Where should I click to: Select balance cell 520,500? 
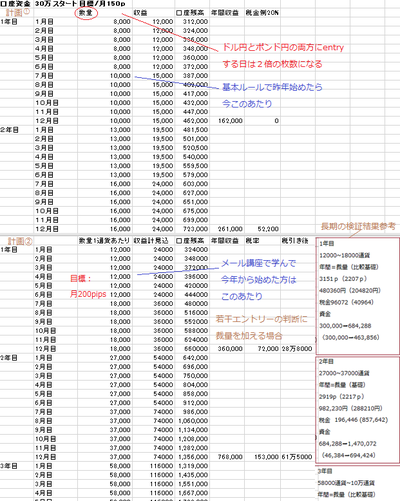point(195,148)
